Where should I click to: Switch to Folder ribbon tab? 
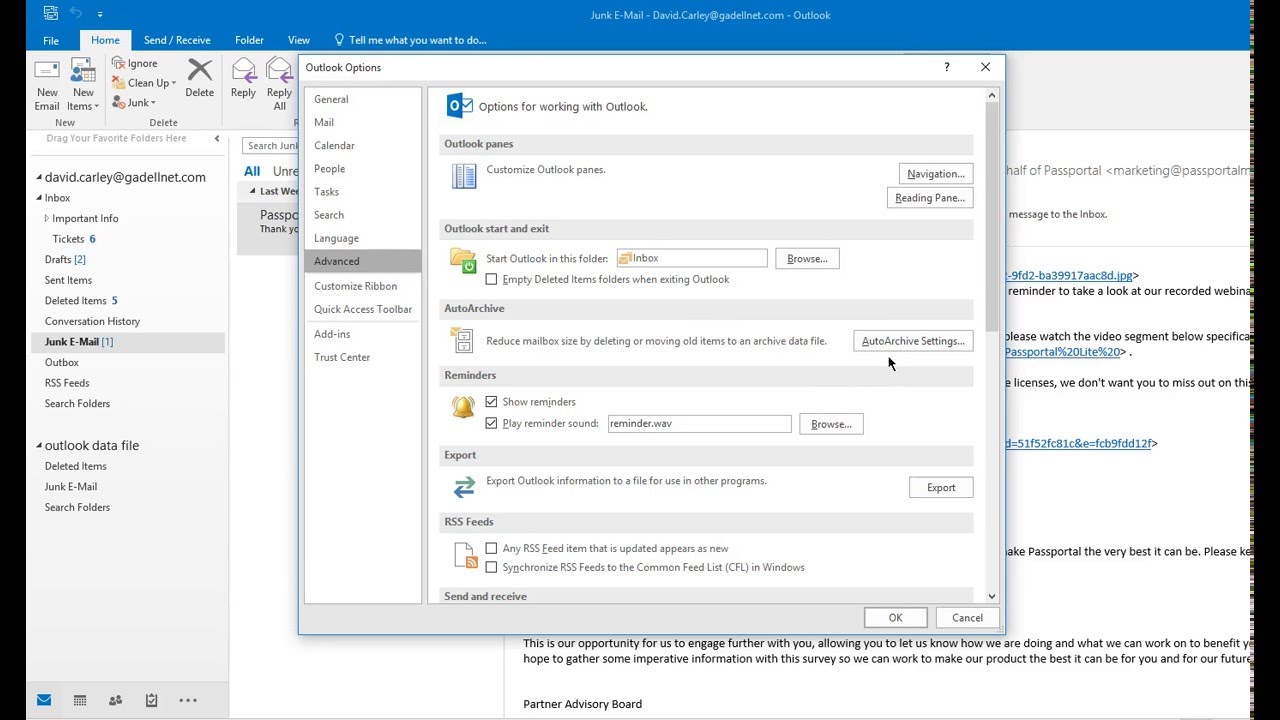249,40
